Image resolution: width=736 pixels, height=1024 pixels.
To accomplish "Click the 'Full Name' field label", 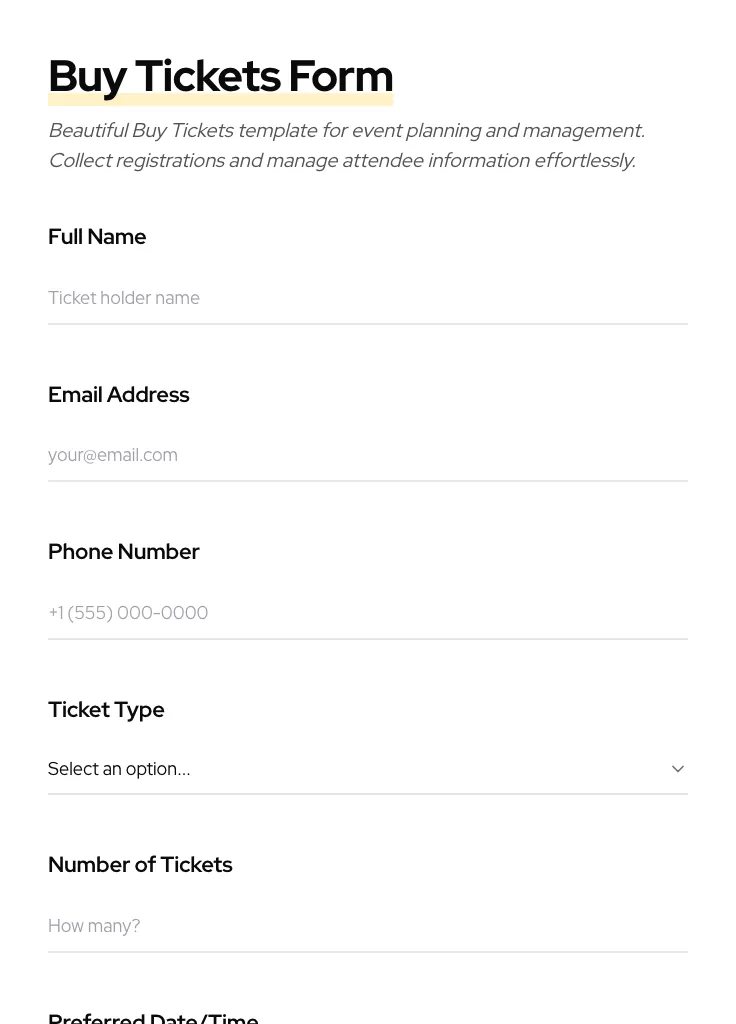I will click(x=97, y=237).
